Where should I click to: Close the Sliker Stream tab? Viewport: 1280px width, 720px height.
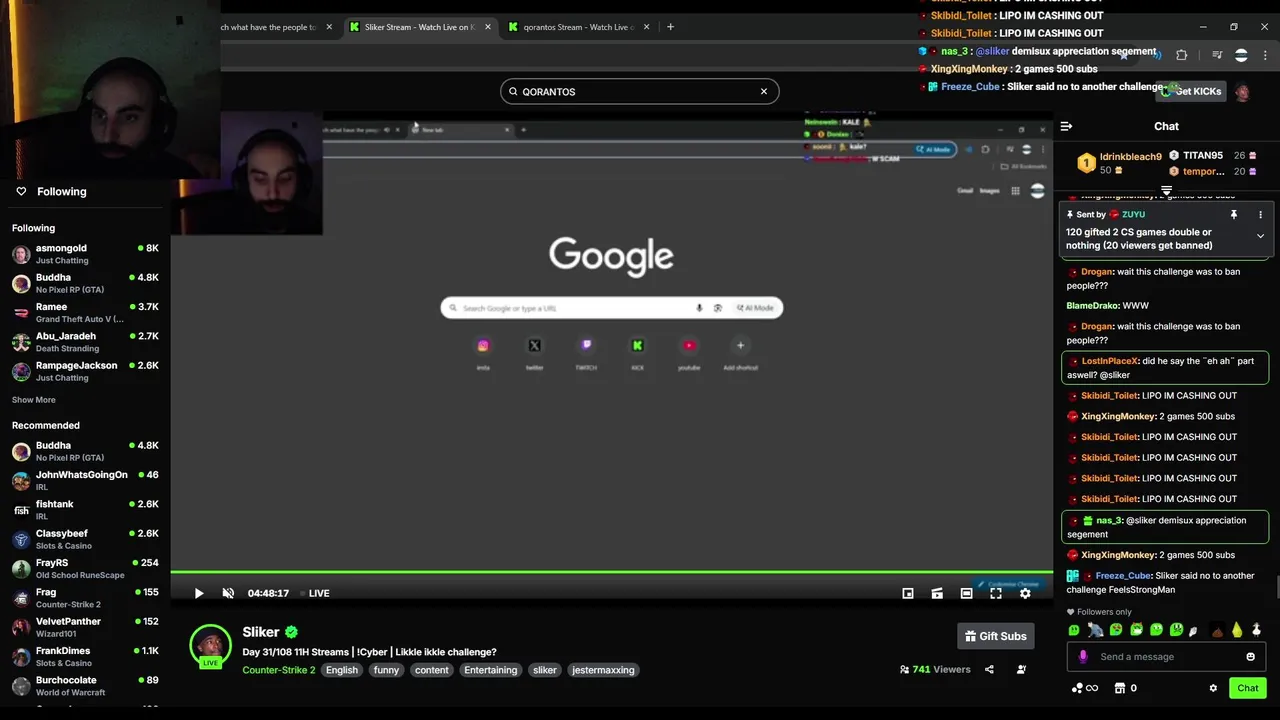pos(486,27)
